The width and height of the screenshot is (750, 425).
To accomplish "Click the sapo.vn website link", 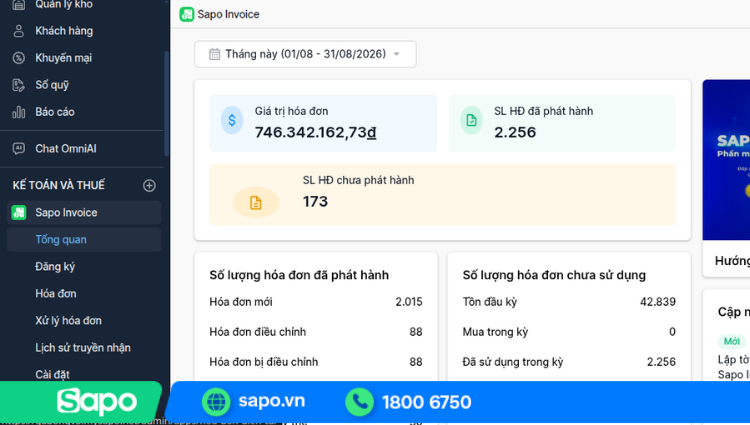I will pyautogui.click(x=272, y=401).
